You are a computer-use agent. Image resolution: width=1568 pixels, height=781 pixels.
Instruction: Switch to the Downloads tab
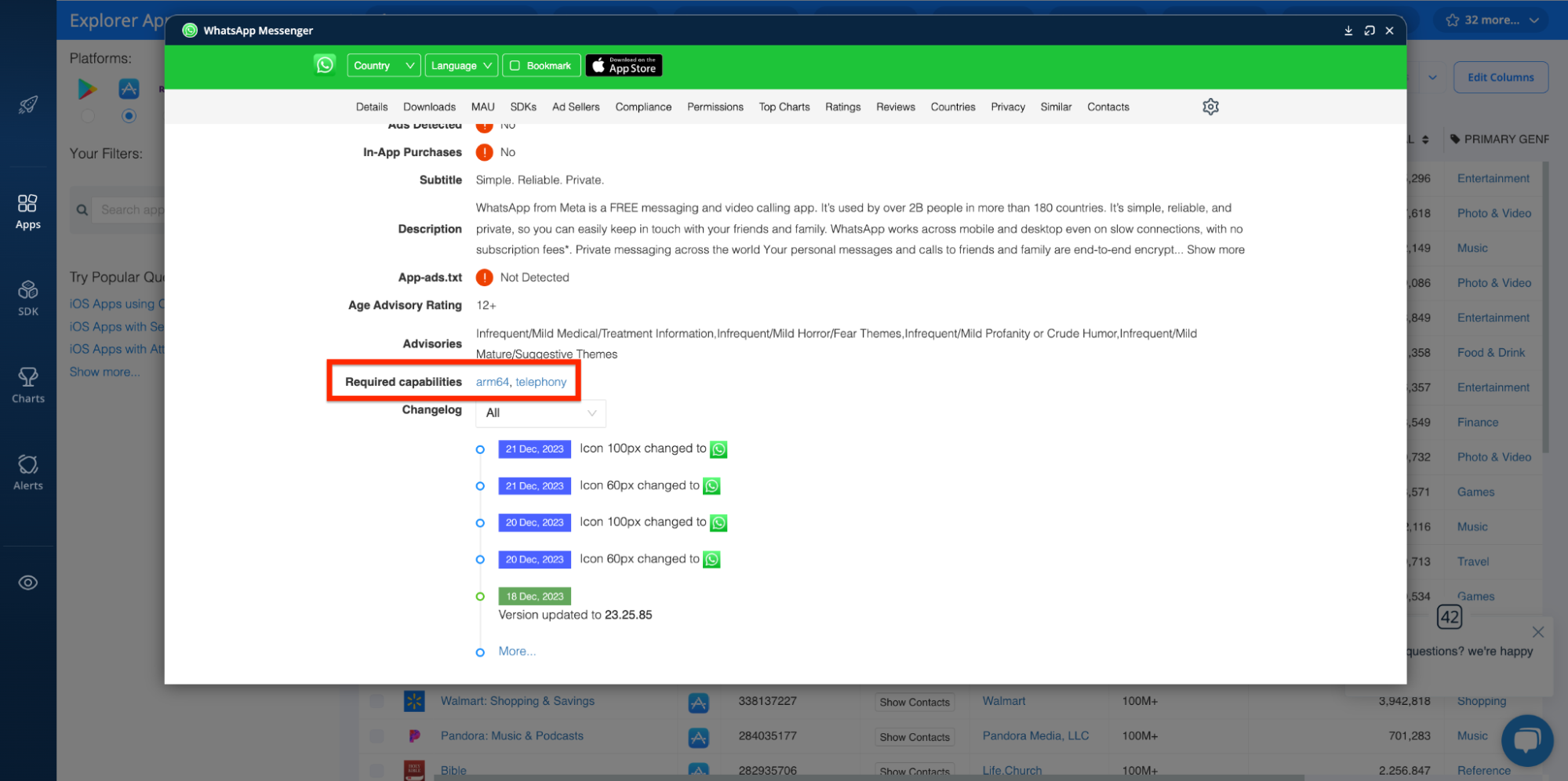pos(429,107)
